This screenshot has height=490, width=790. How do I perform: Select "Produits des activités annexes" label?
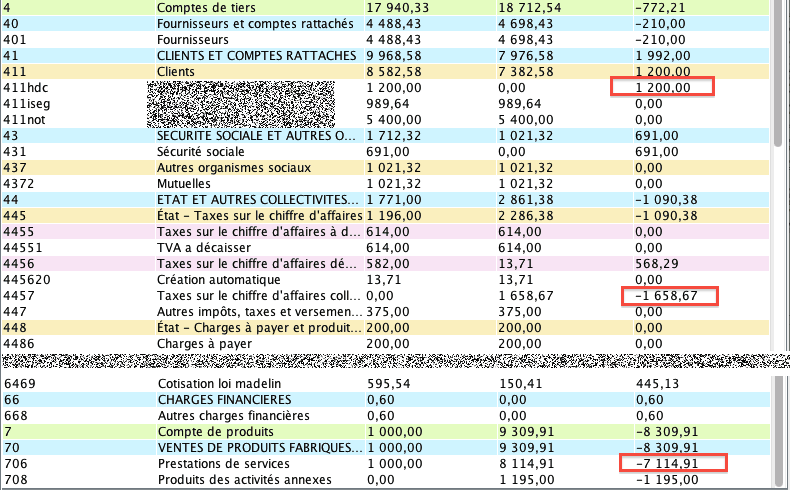pyautogui.click(x=245, y=480)
